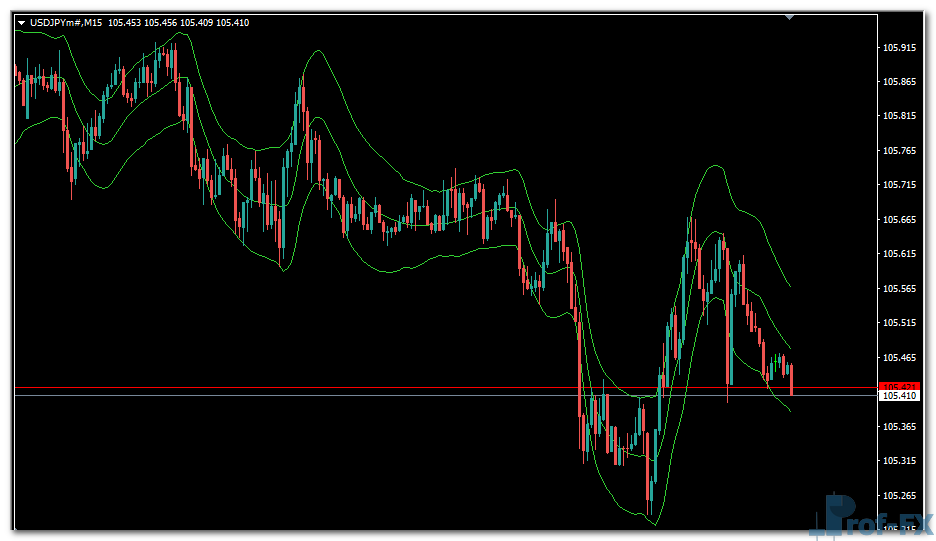
Task: Click the 105.665 price scale value
Action: click(900, 220)
